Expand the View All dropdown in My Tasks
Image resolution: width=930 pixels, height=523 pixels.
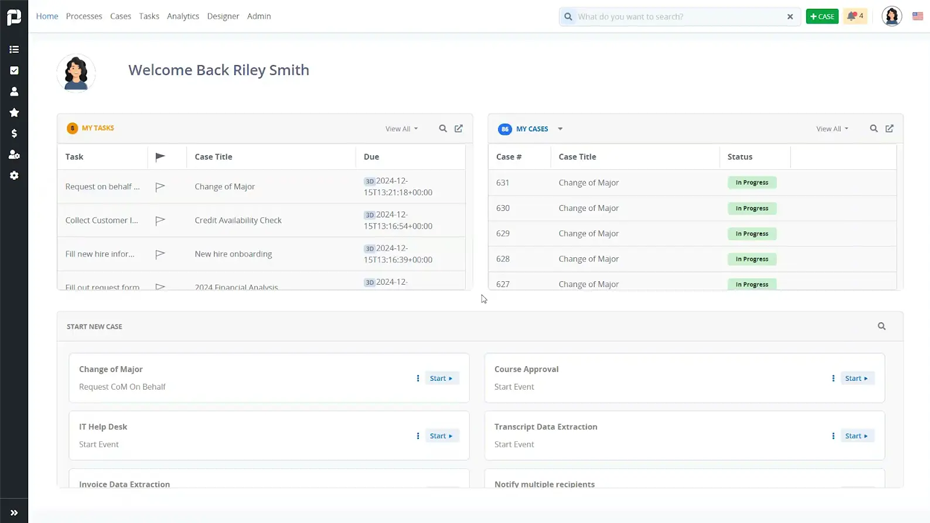pyautogui.click(x=402, y=129)
